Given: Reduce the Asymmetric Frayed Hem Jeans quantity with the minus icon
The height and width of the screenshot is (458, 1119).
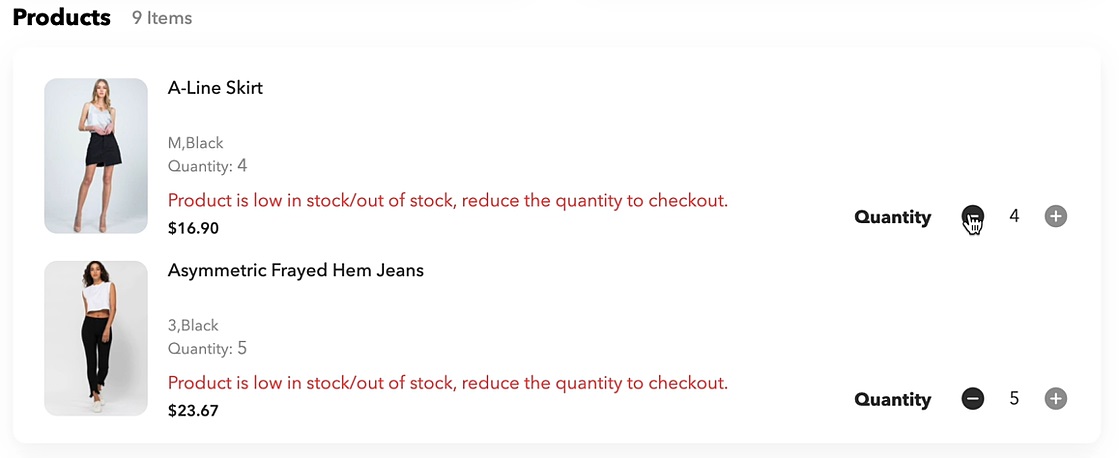Looking at the screenshot, I should coord(972,399).
